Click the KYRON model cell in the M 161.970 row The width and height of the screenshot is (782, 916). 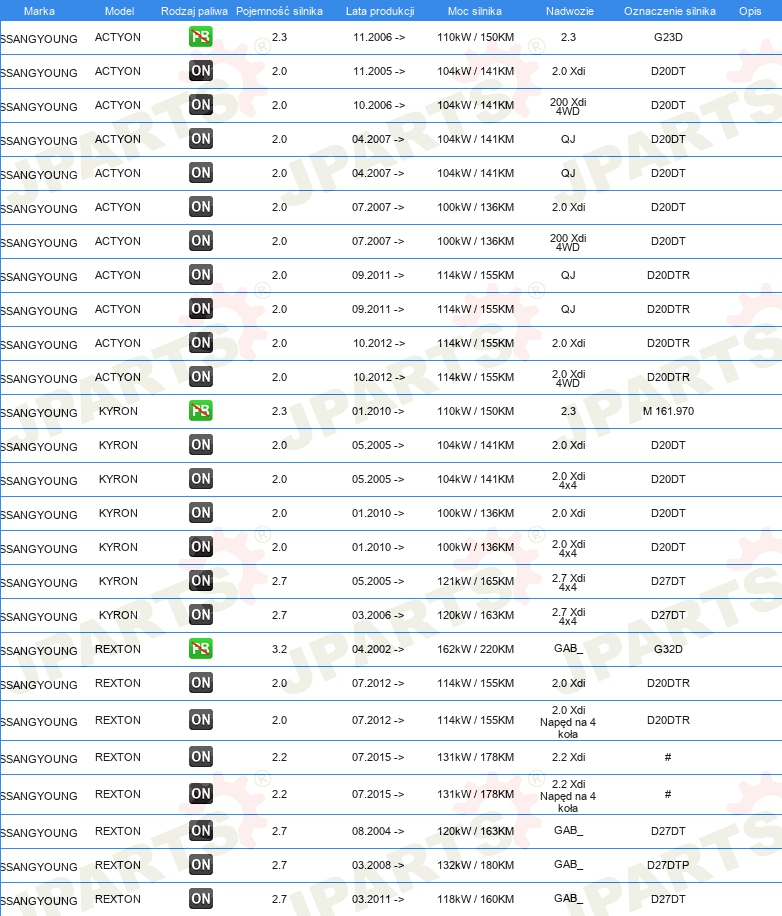click(x=118, y=411)
